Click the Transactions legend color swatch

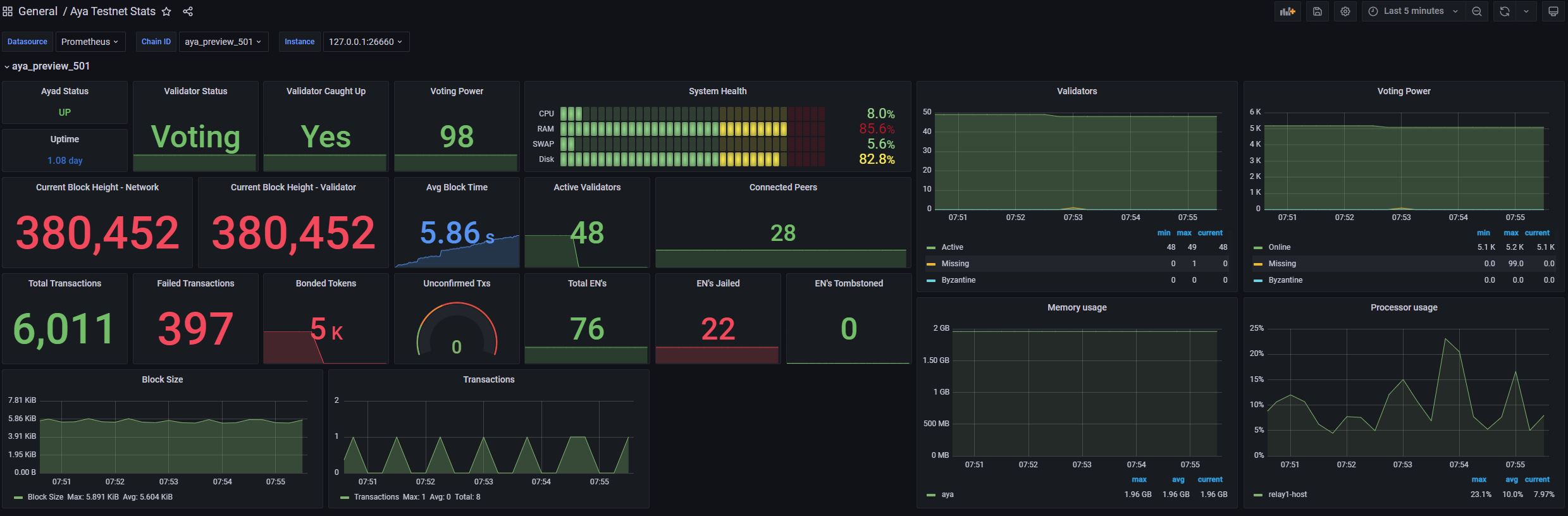click(345, 497)
